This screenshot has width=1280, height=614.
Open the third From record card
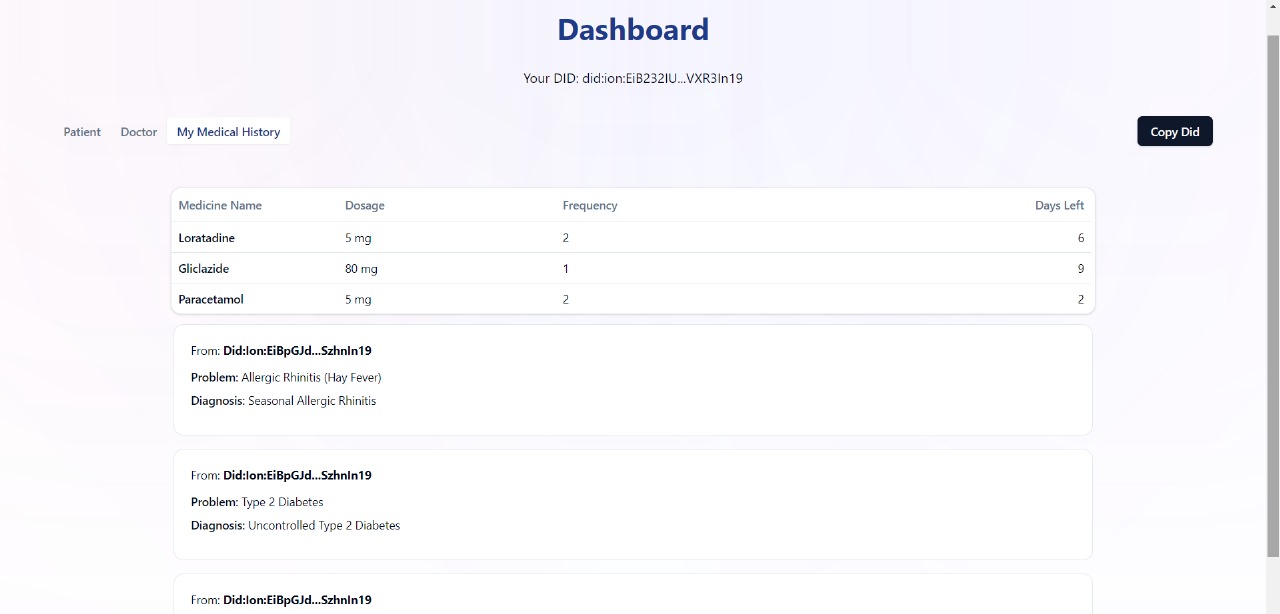coord(632,598)
